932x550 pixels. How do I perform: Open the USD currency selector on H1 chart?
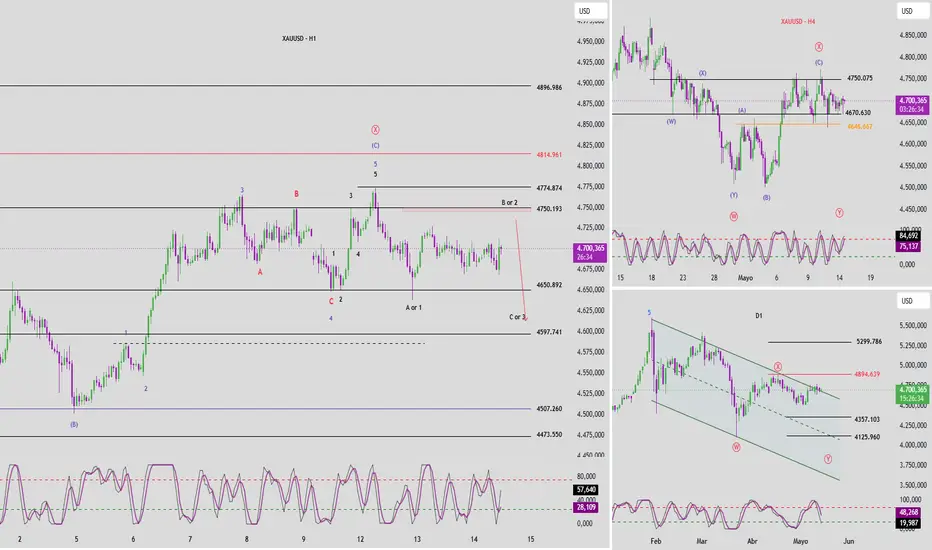click(x=590, y=11)
